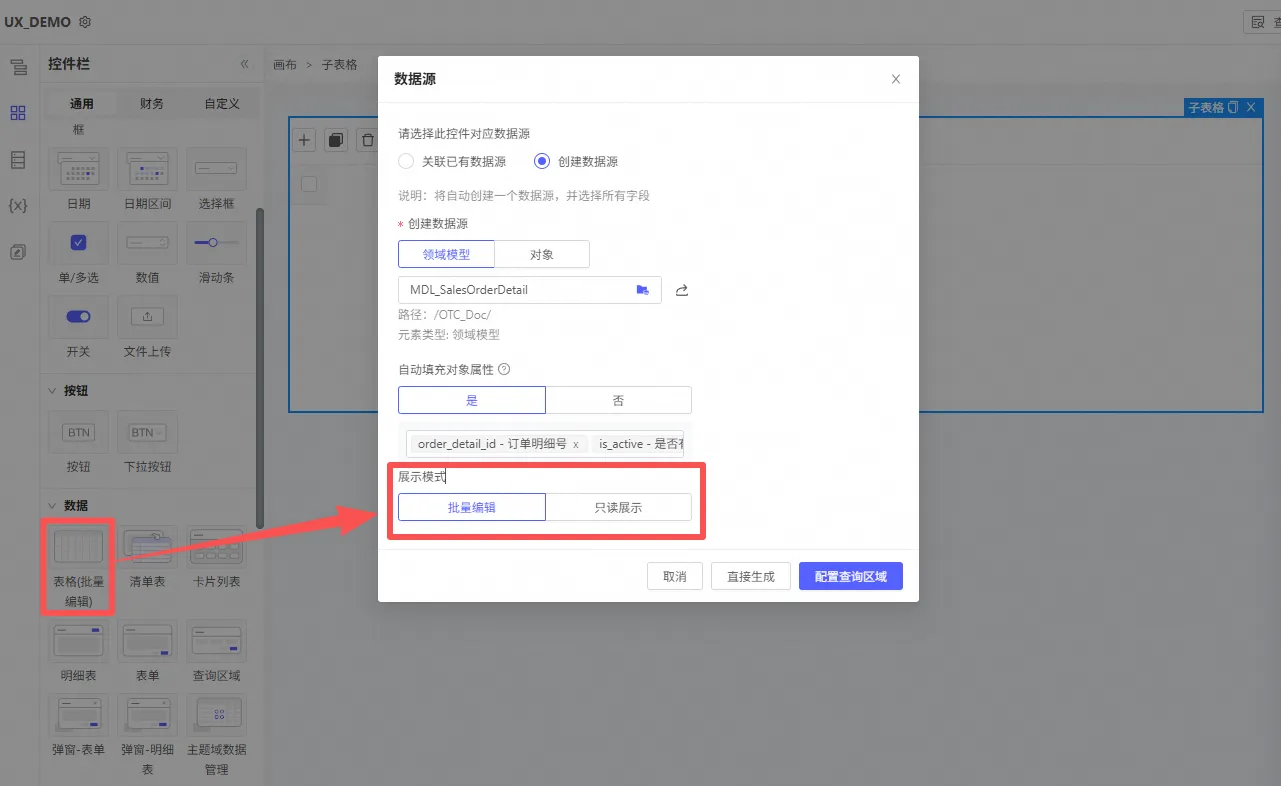Click the 直接生成 button
Image resolution: width=1281 pixels, height=786 pixels.
[x=750, y=576]
